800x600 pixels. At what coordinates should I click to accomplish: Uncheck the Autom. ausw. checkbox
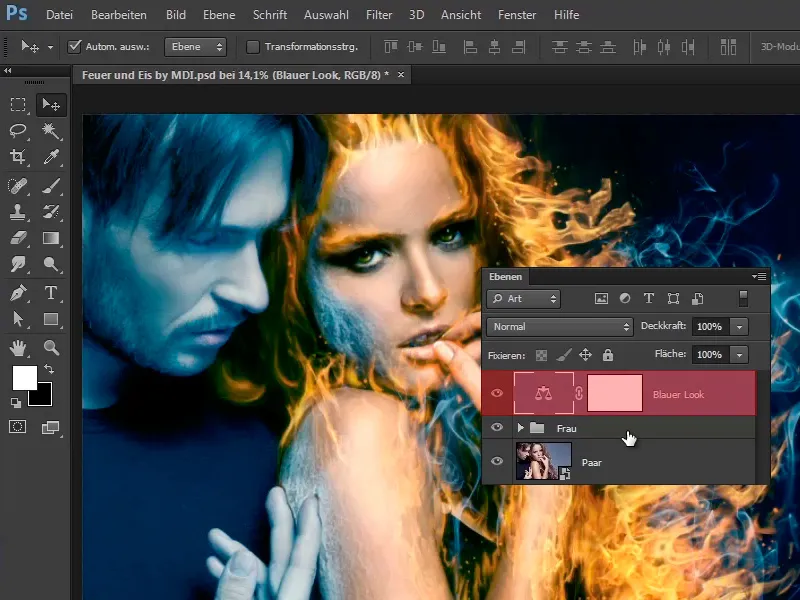(76, 46)
